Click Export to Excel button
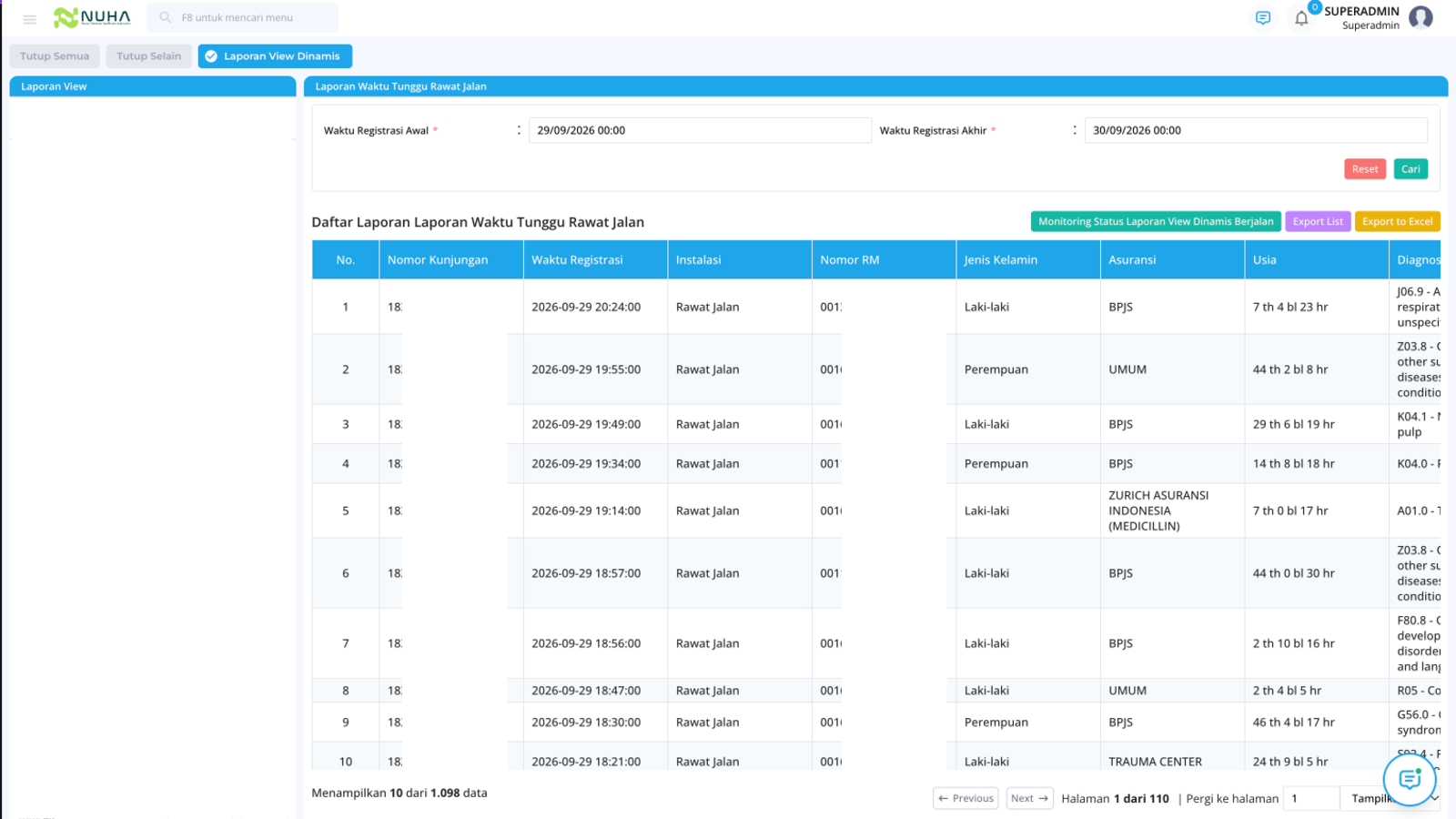This screenshot has height=819, width=1456. tap(1397, 221)
